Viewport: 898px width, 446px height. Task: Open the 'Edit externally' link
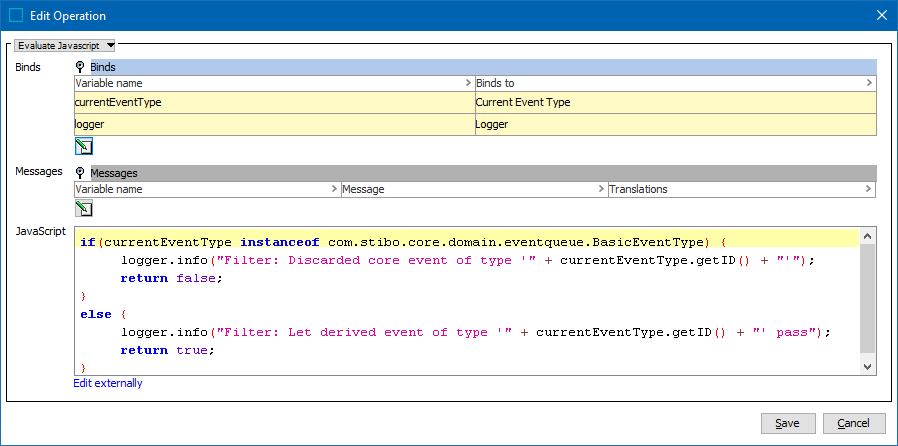[108, 383]
